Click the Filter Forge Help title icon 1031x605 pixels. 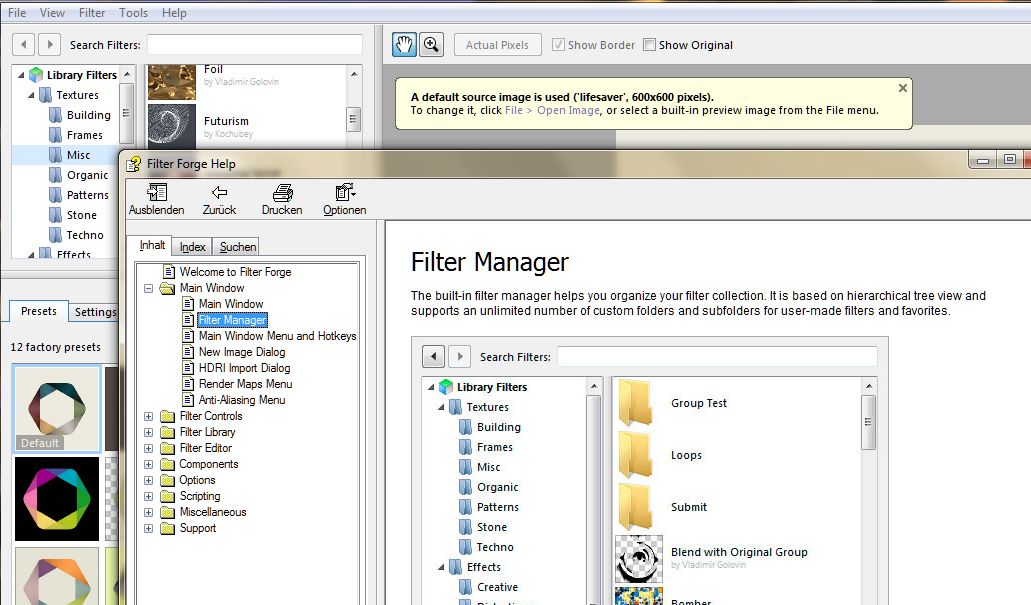point(133,164)
